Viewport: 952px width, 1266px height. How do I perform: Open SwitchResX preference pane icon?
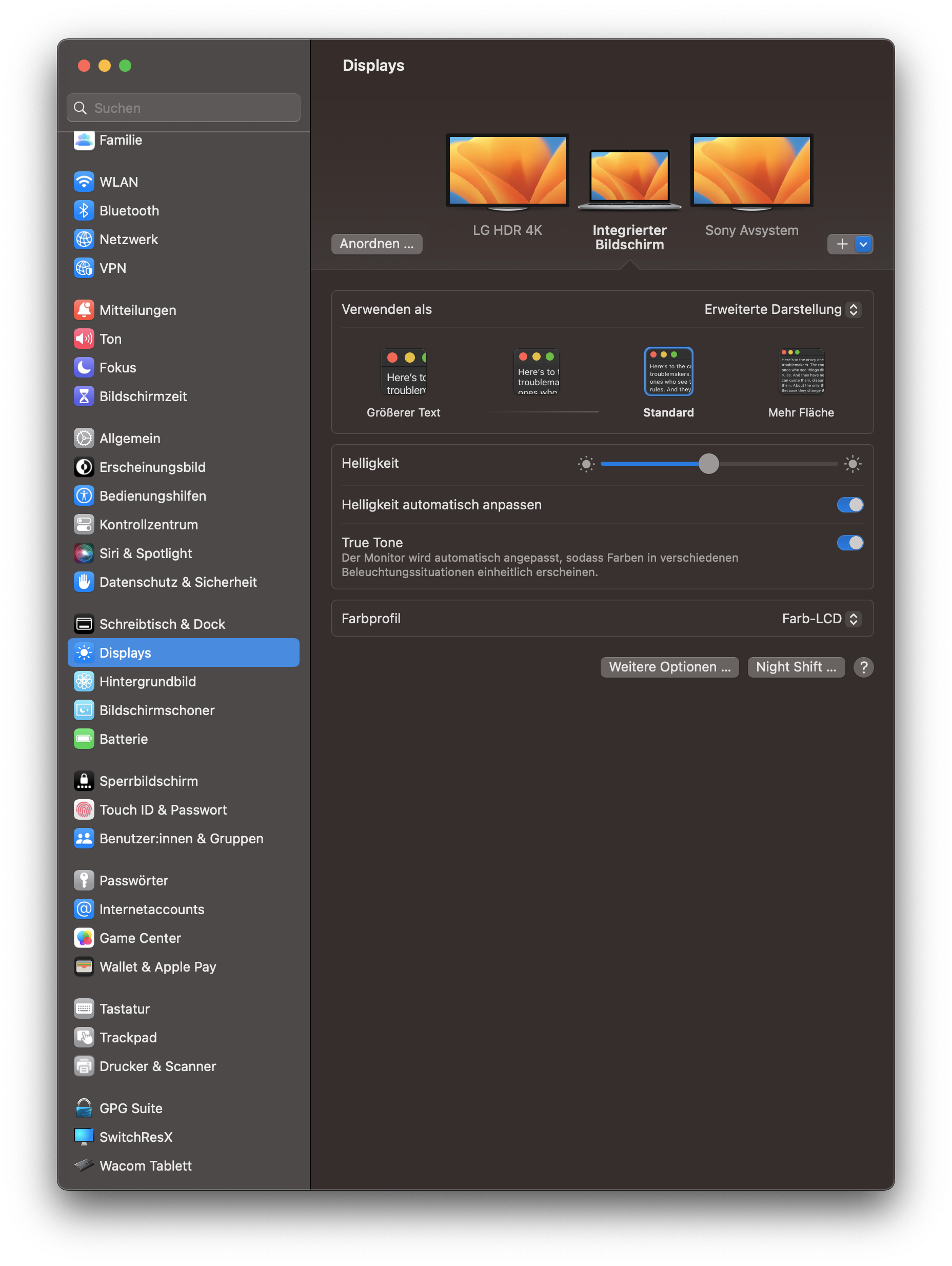[84, 1137]
